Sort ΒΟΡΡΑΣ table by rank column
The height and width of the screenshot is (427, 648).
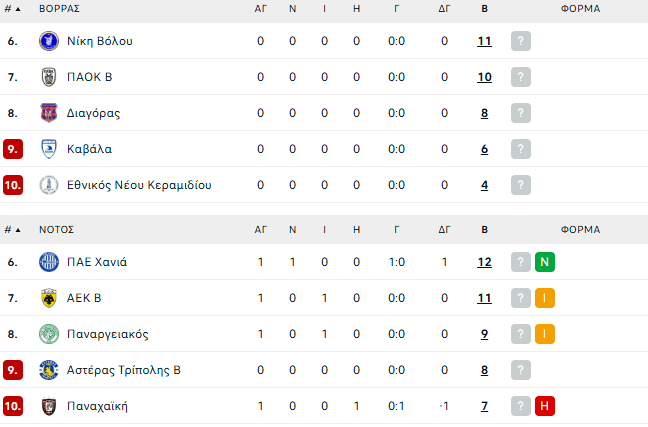pyautogui.click(x=12, y=8)
